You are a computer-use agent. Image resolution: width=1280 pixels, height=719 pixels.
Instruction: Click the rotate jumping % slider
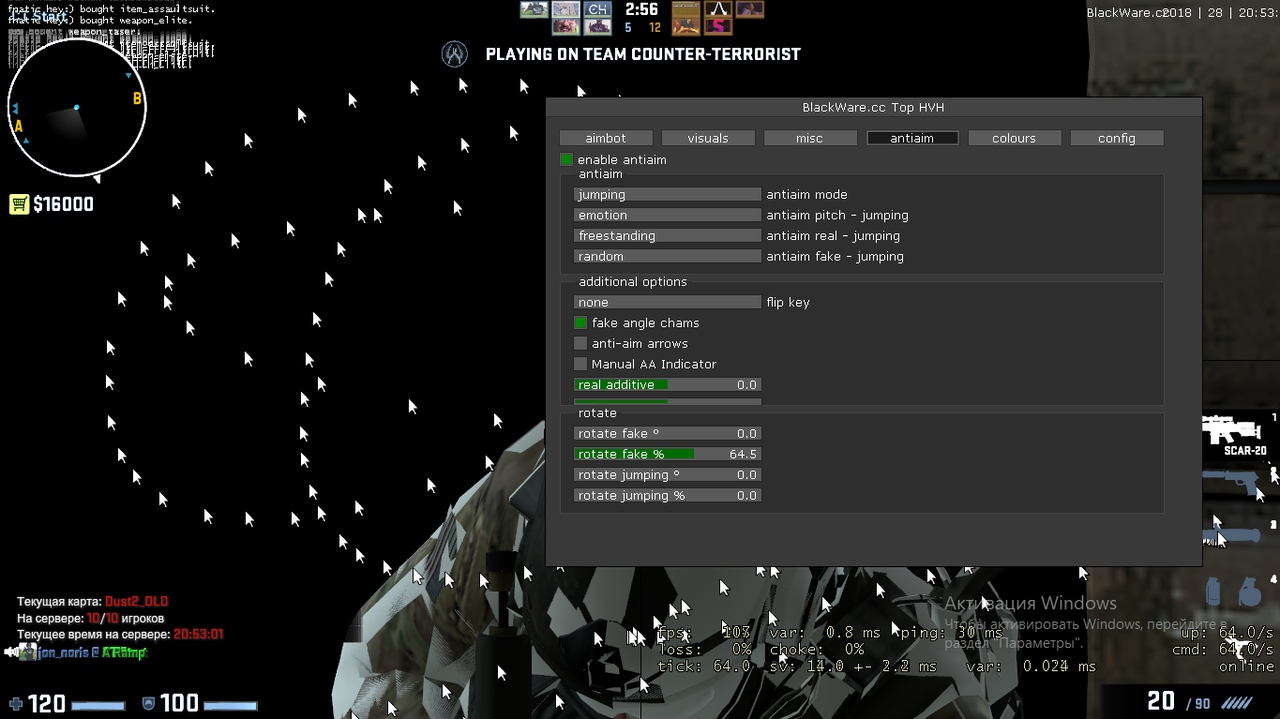click(668, 496)
